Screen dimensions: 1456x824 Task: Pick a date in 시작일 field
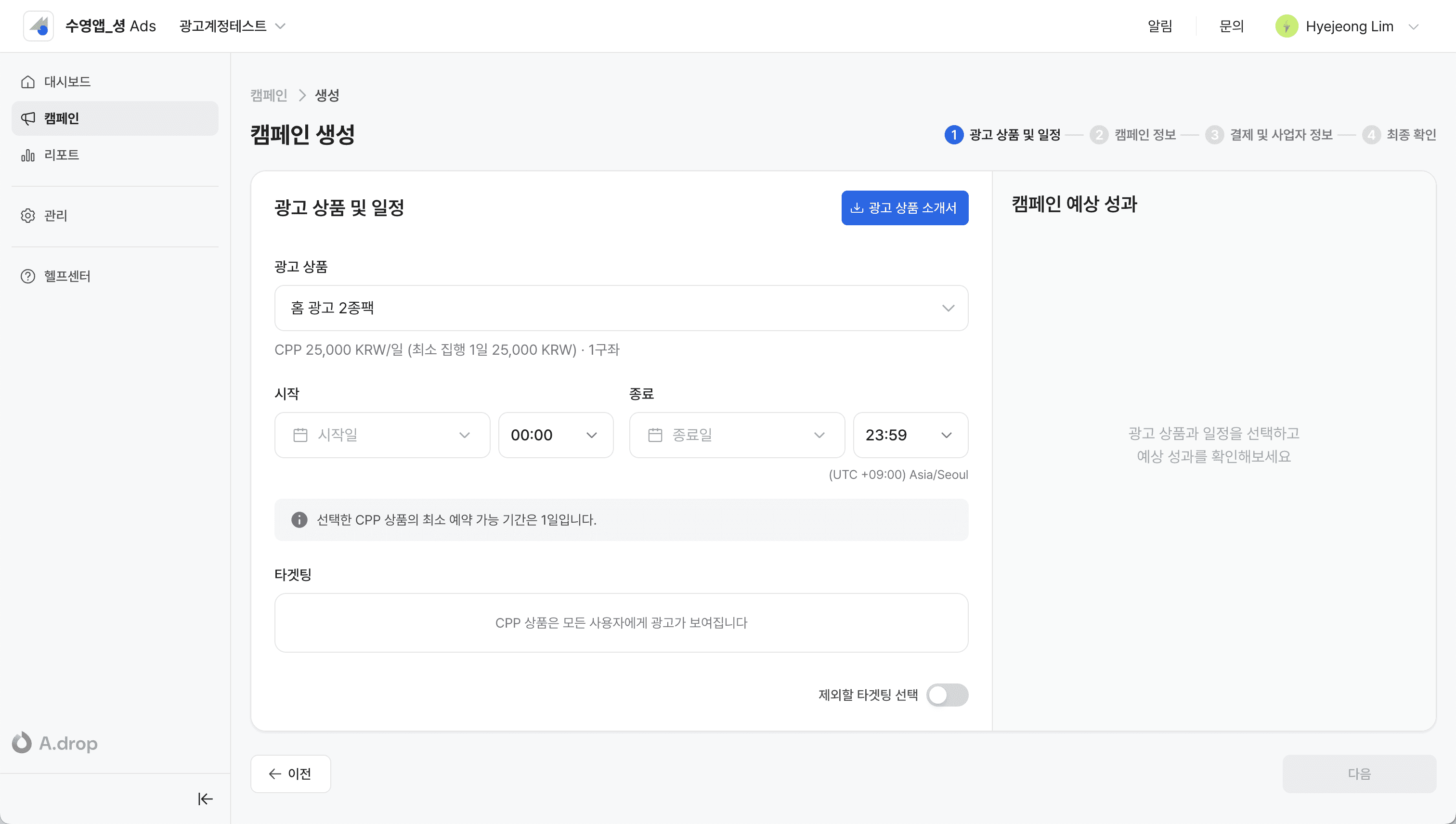click(x=381, y=435)
